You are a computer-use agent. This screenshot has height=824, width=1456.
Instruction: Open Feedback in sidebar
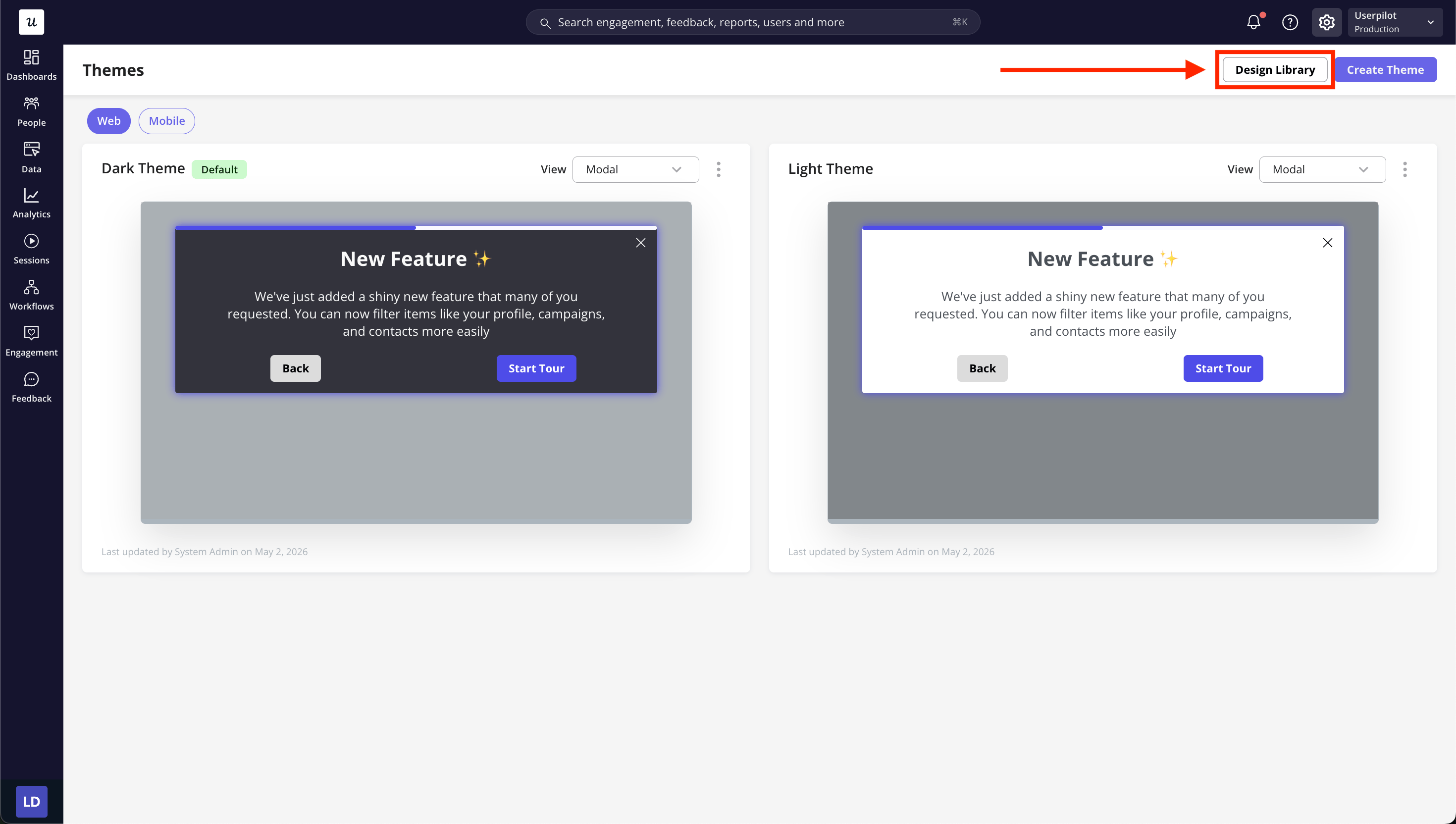(x=31, y=387)
